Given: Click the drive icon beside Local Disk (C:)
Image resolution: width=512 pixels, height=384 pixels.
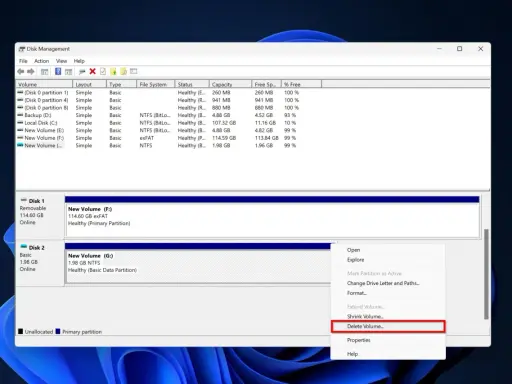Looking at the screenshot, I should (x=20, y=123).
